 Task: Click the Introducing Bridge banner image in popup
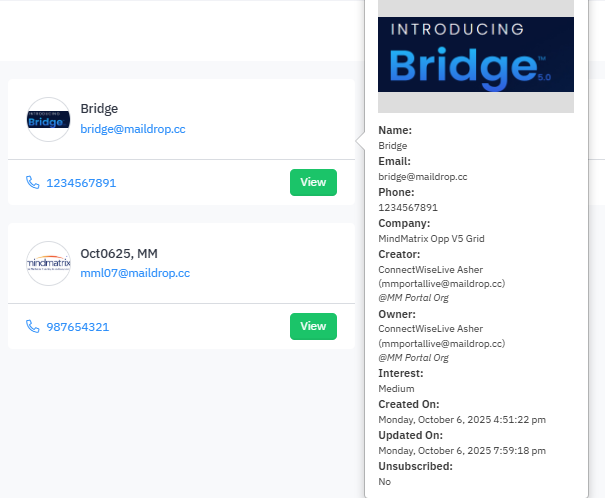click(476, 54)
